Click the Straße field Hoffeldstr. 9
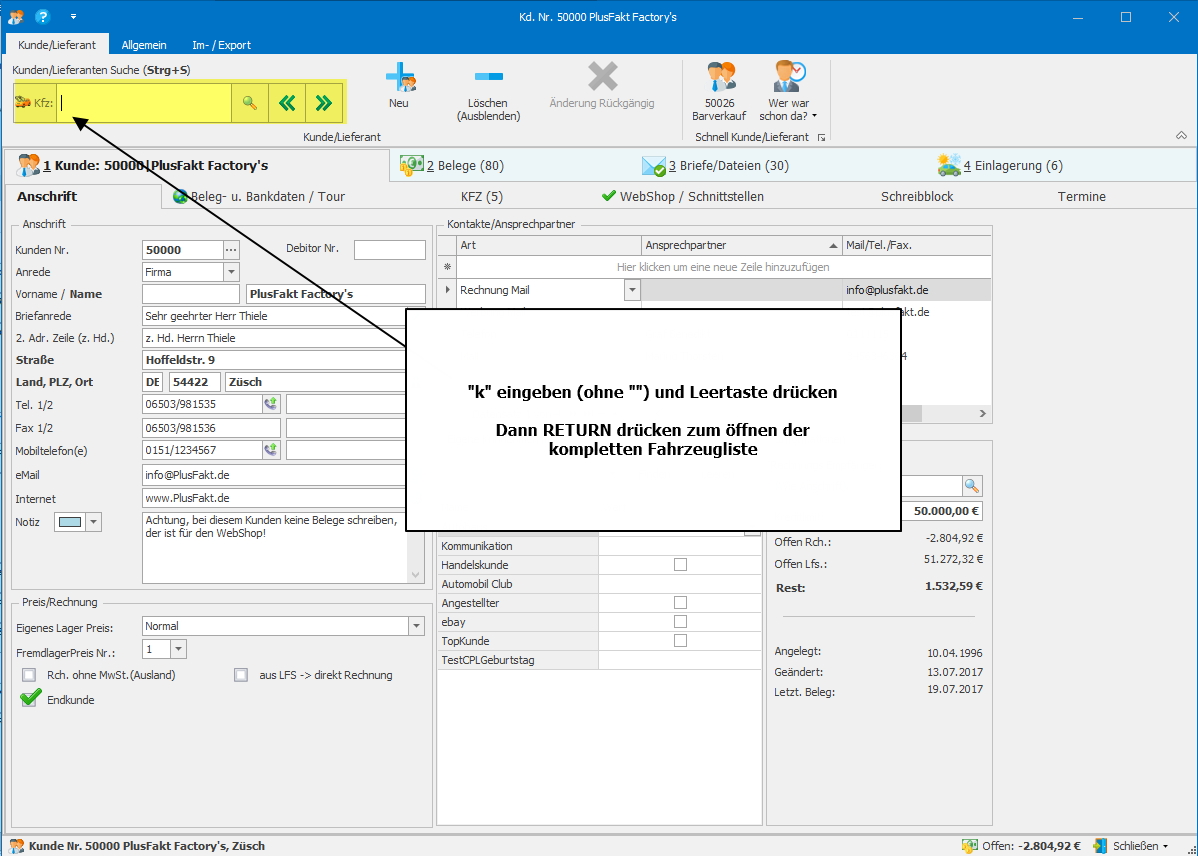This screenshot has height=856, width=1198. click(x=275, y=360)
